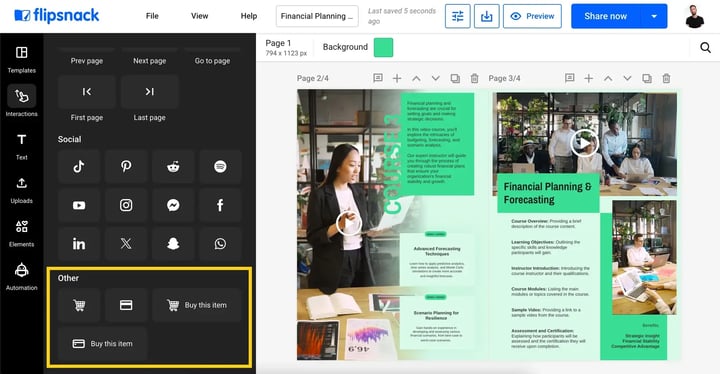The height and width of the screenshot is (374, 720).
Task: Add a new page after Page 3/4
Action: click(588, 78)
